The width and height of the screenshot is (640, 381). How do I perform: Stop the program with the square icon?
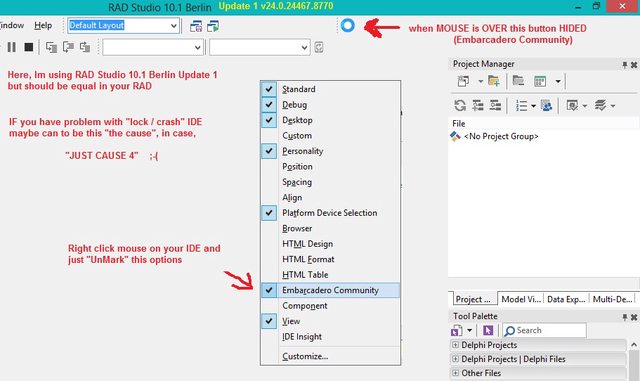pos(29,47)
